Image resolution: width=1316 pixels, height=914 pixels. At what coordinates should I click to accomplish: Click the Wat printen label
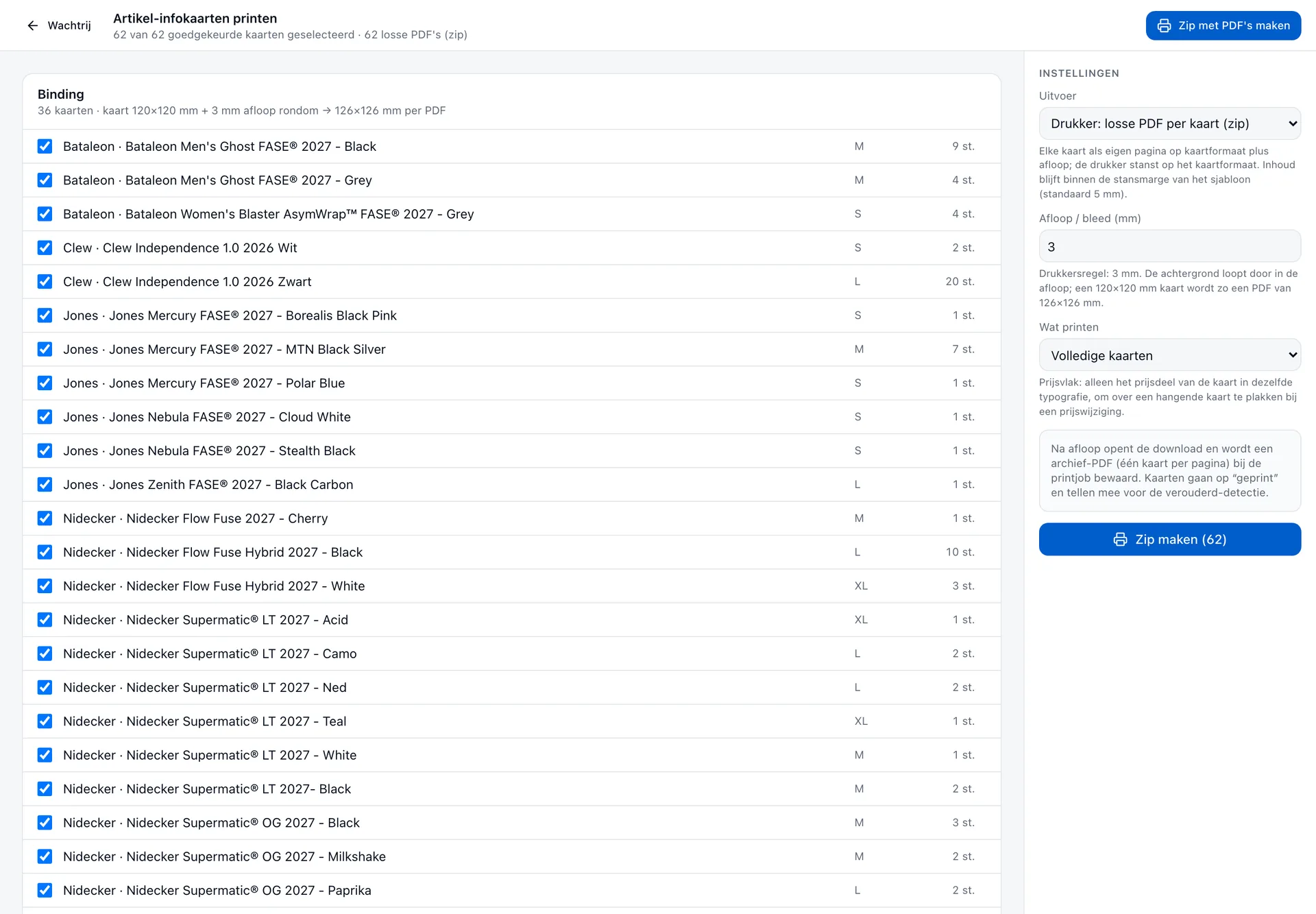click(1069, 327)
